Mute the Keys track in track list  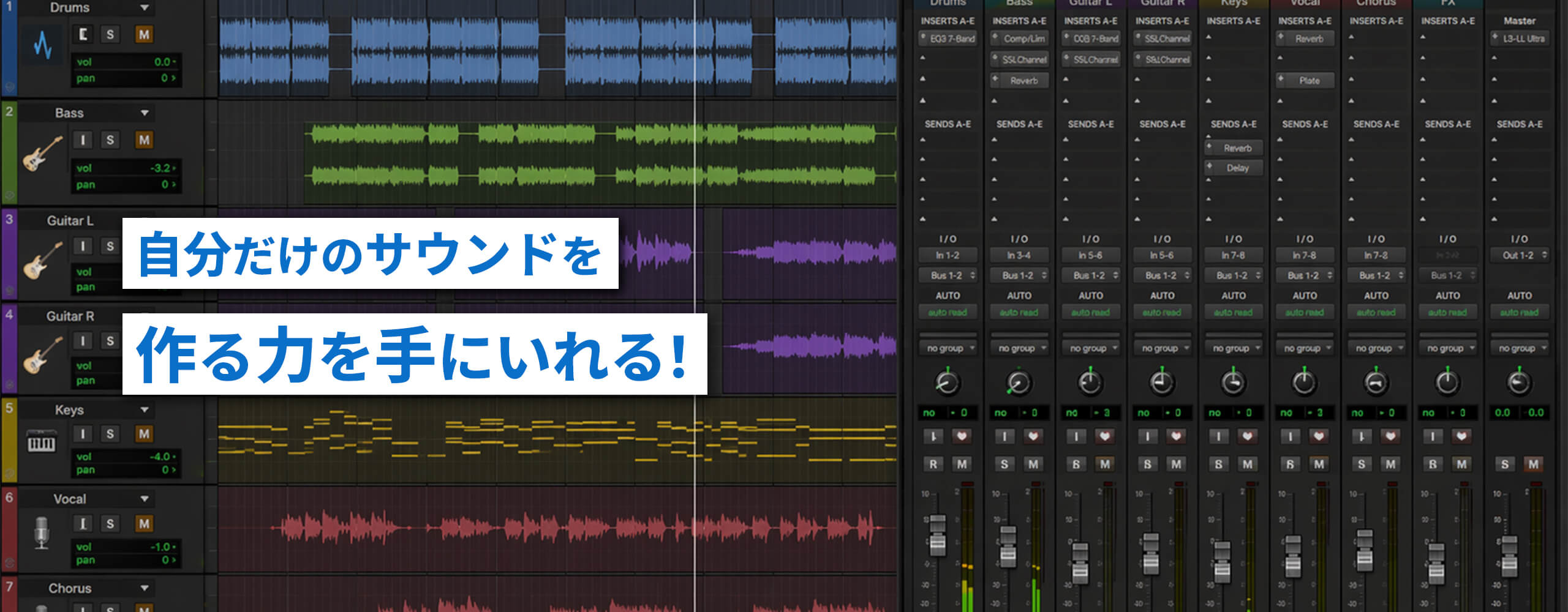pyautogui.click(x=144, y=434)
